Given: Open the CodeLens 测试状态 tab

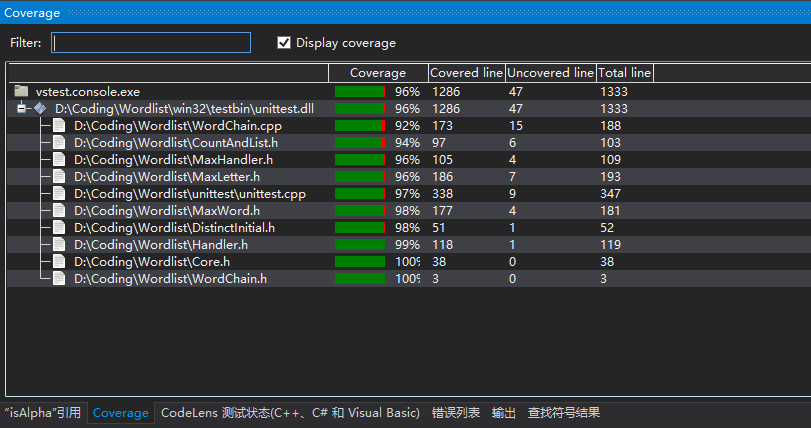Looking at the screenshot, I should point(290,413).
